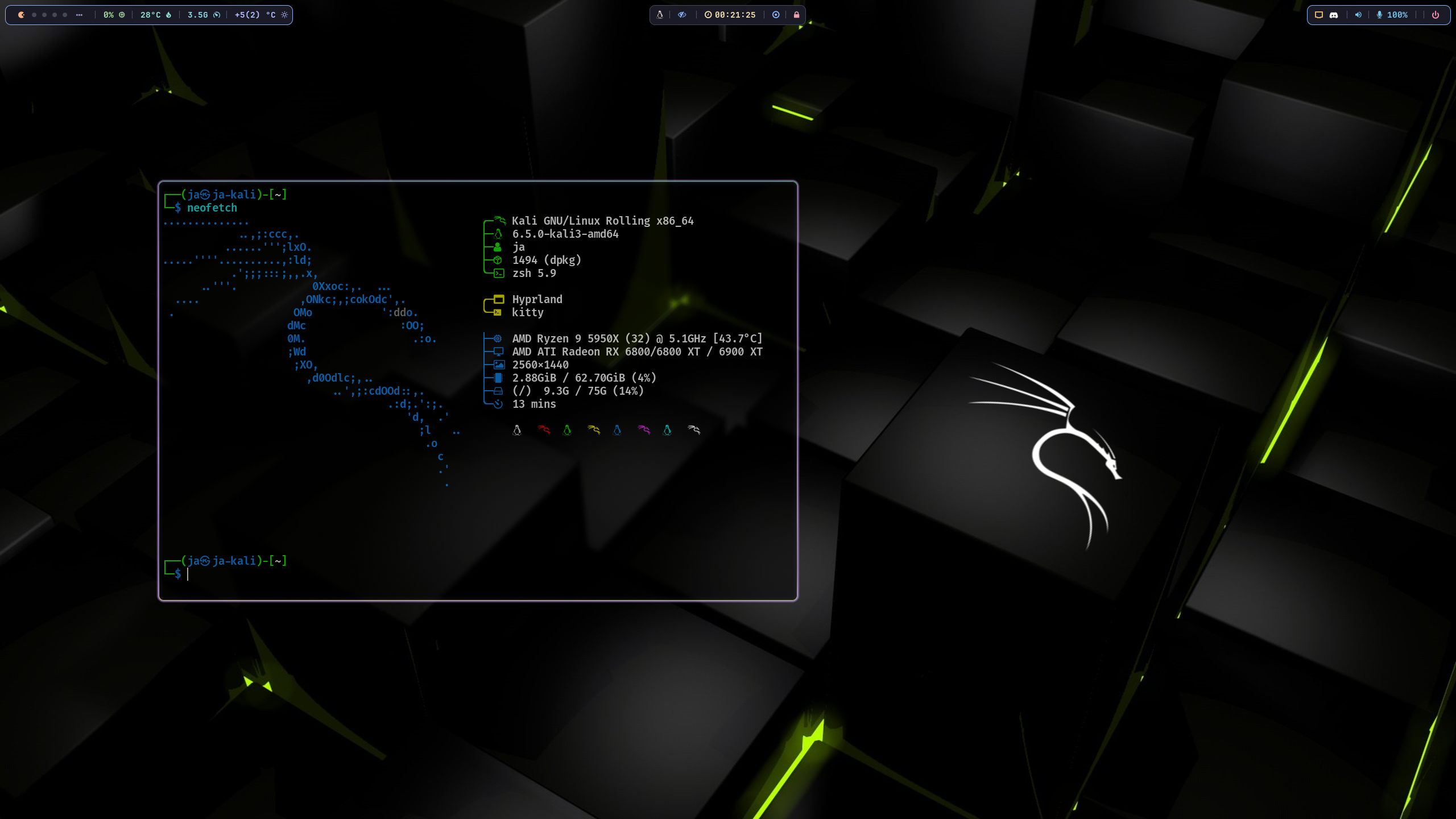
Task: Click the package box icon beside 1494
Action: tap(498, 260)
